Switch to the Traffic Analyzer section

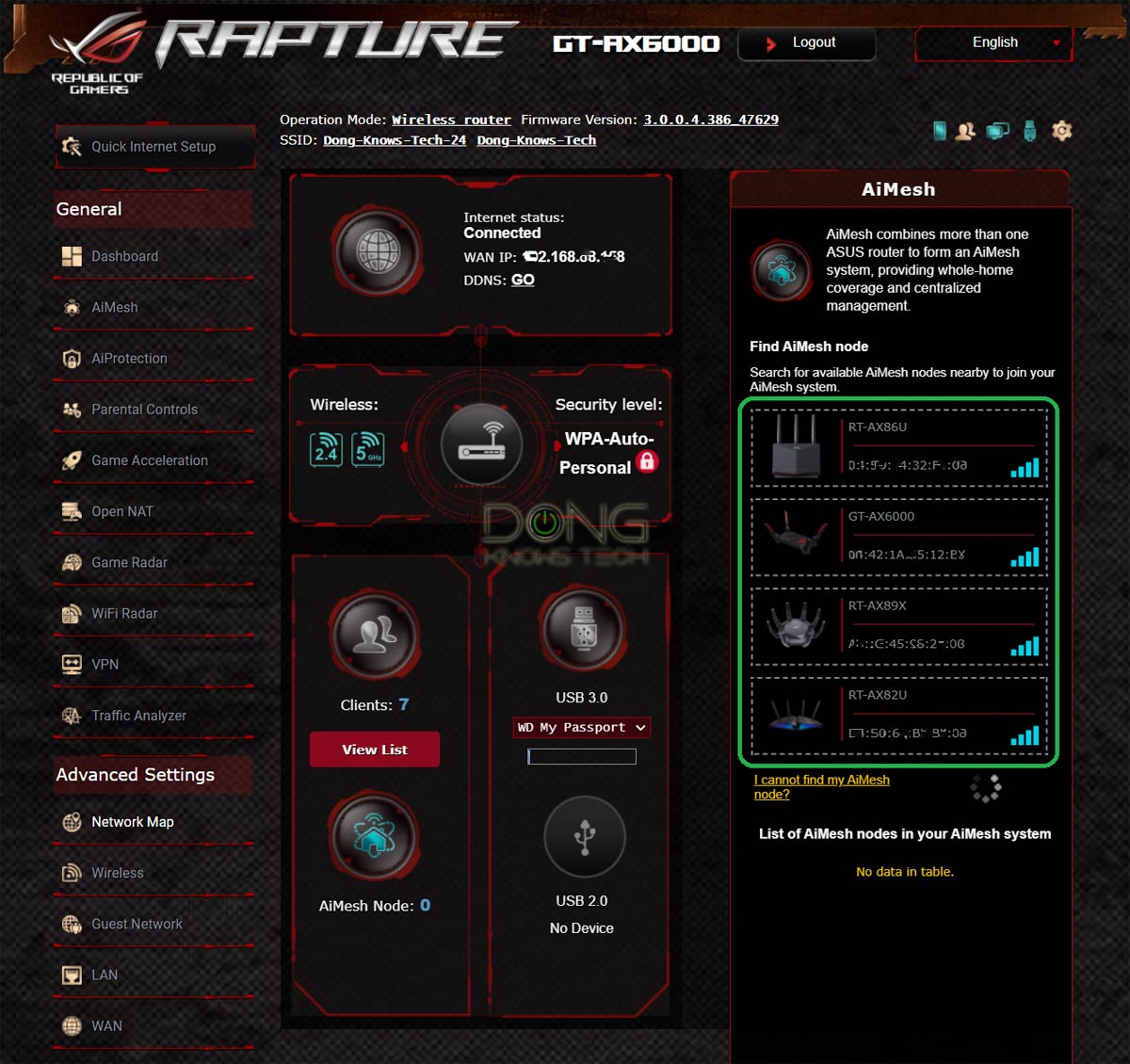tap(139, 716)
